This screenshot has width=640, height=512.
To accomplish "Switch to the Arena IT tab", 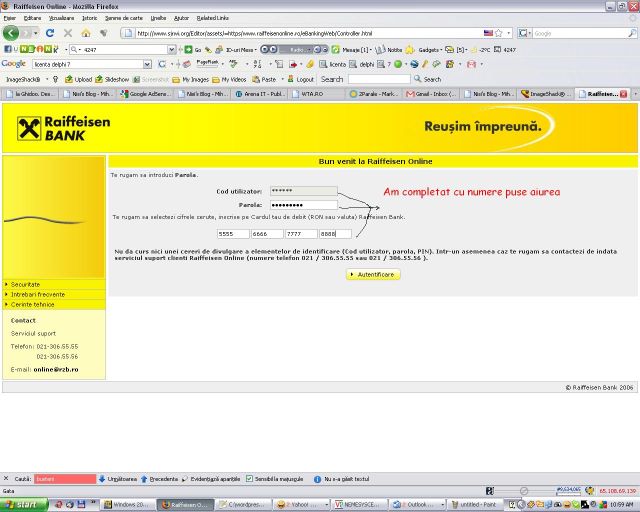I will coord(260,94).
